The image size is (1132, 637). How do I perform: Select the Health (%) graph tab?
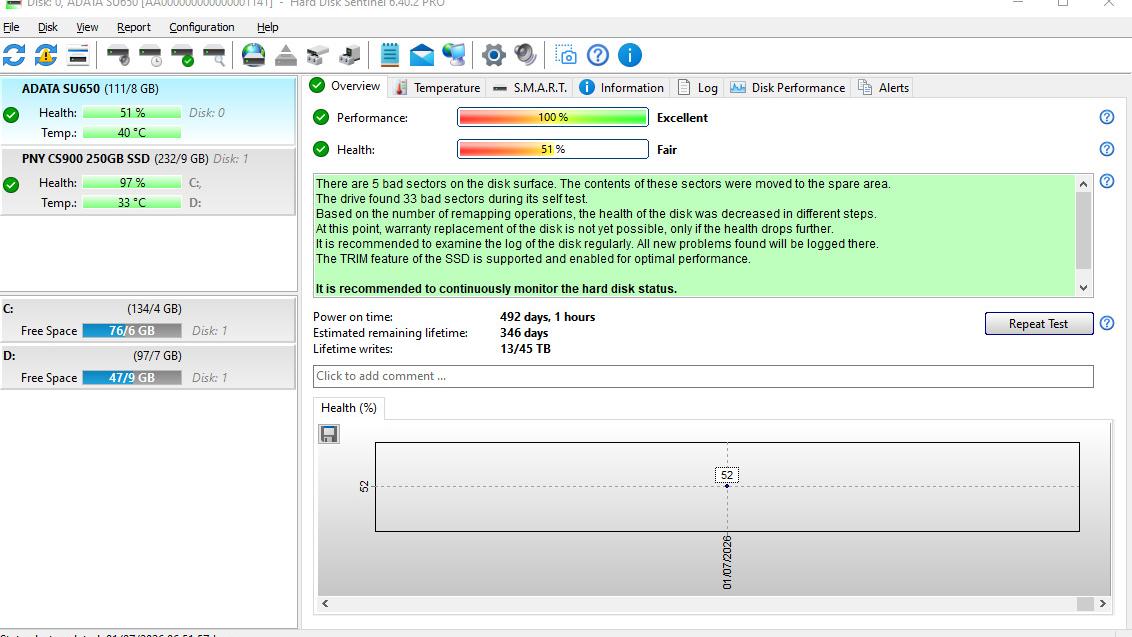click(349, 408)
